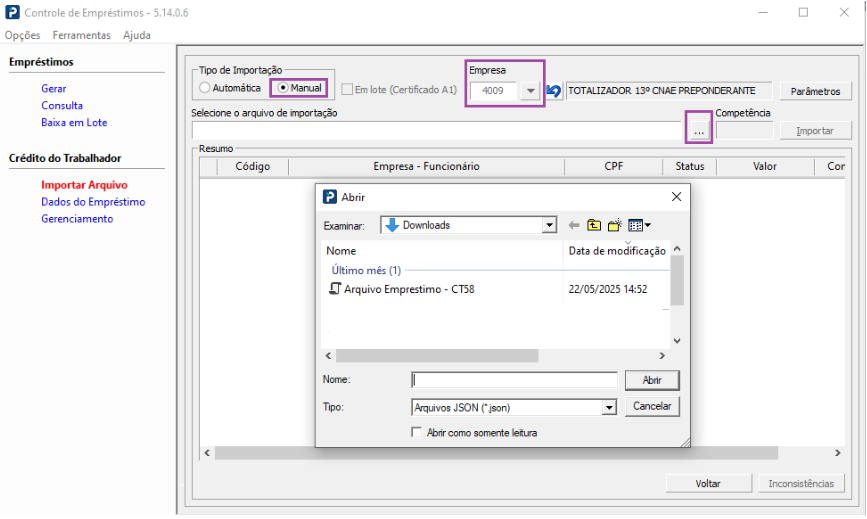Click the Importar button

pyautogui.click(x=816, y=131)
